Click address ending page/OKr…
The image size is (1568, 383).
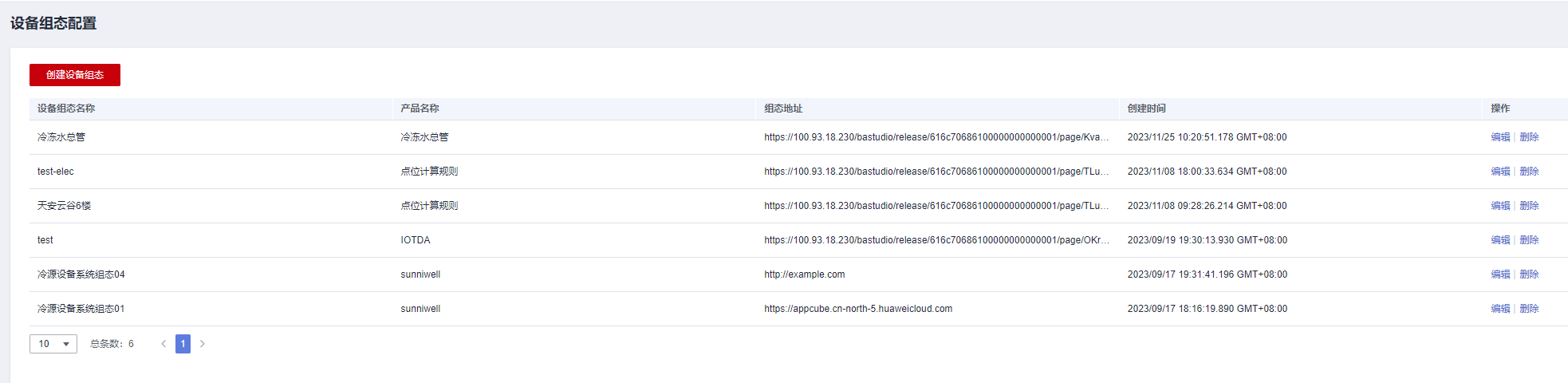pyautogui.click(x=936, y=240)
